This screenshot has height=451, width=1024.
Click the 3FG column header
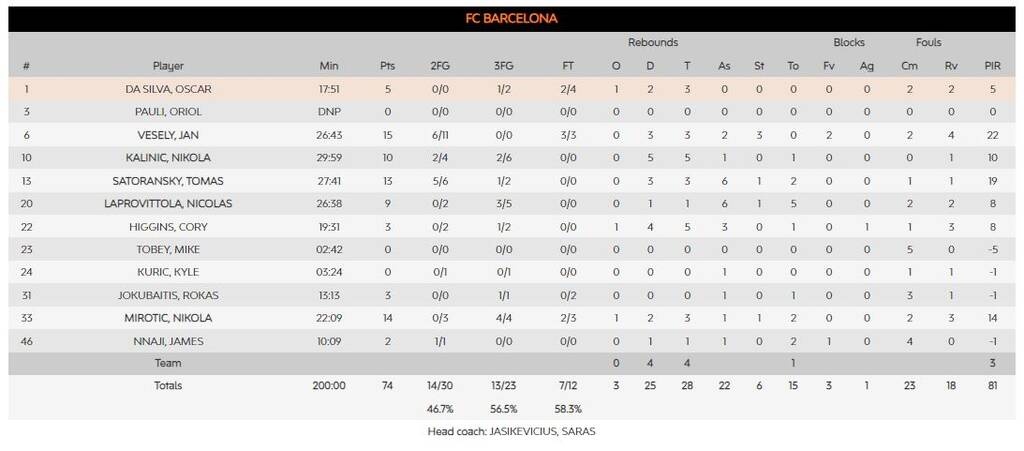point(504,66)
